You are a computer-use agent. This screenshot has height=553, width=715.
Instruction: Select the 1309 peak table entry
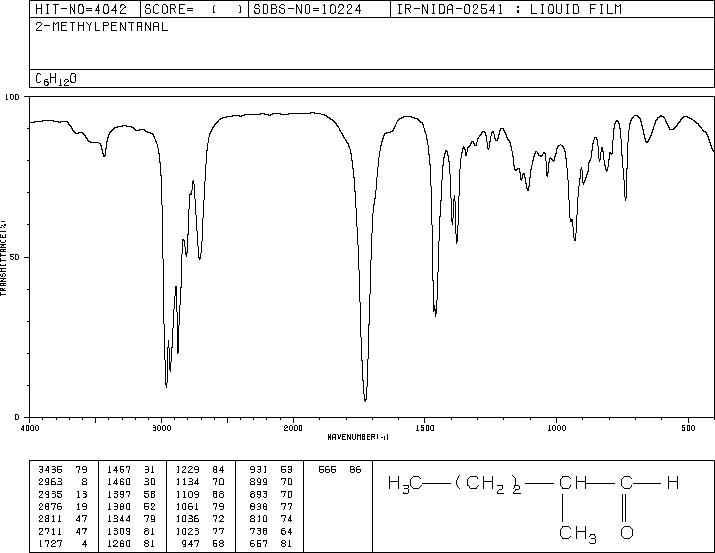(x=131, y=531)
